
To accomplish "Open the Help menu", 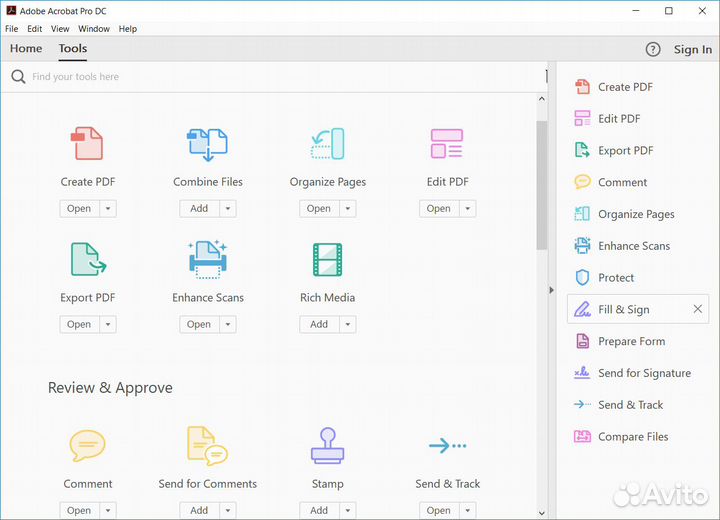I will (x=128, y=28).
